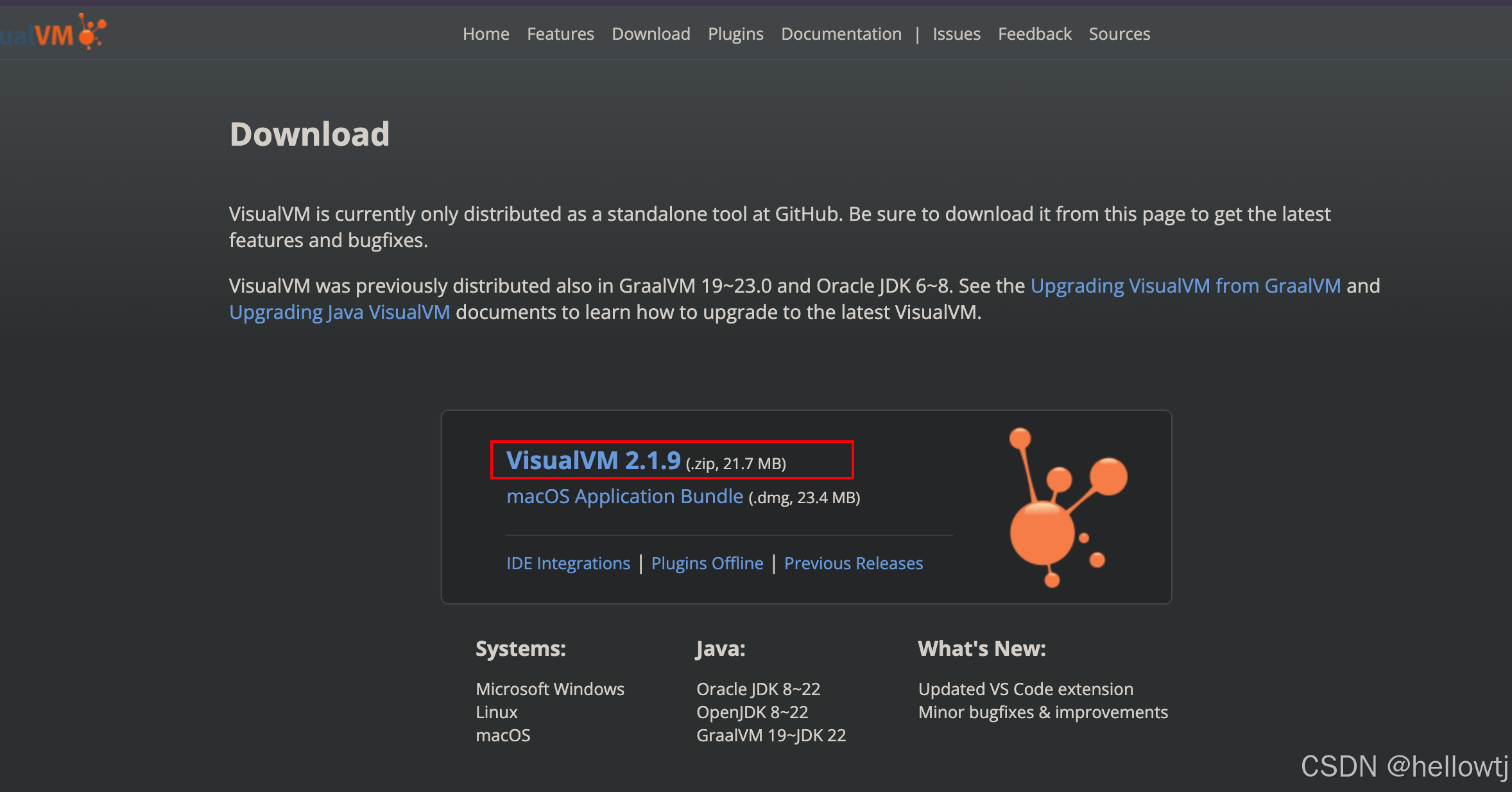Open the Feedback nav link
Viewport: 1512px width, 792px height.
coord(1035,34)
